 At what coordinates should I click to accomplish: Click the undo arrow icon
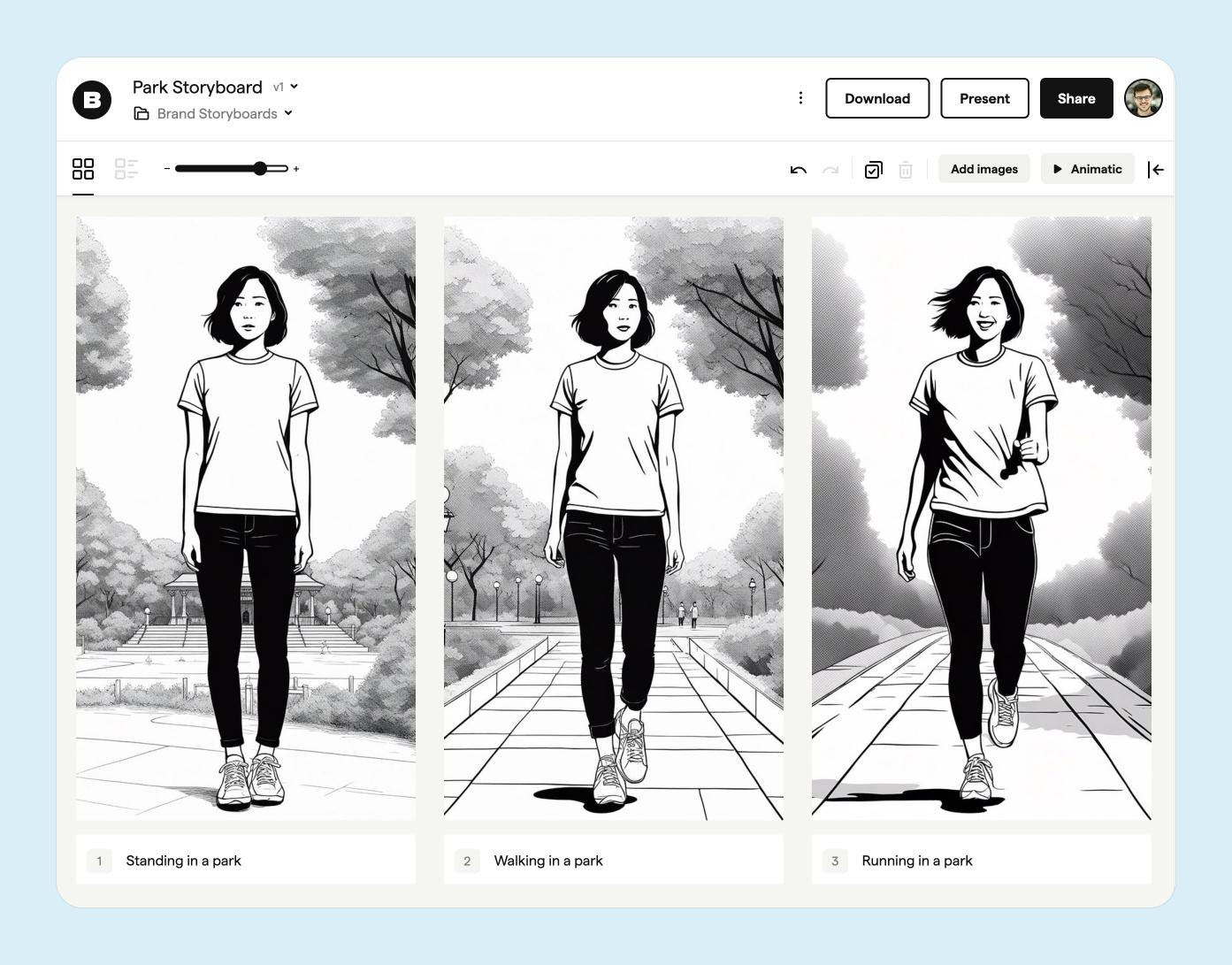coord(798,170)
